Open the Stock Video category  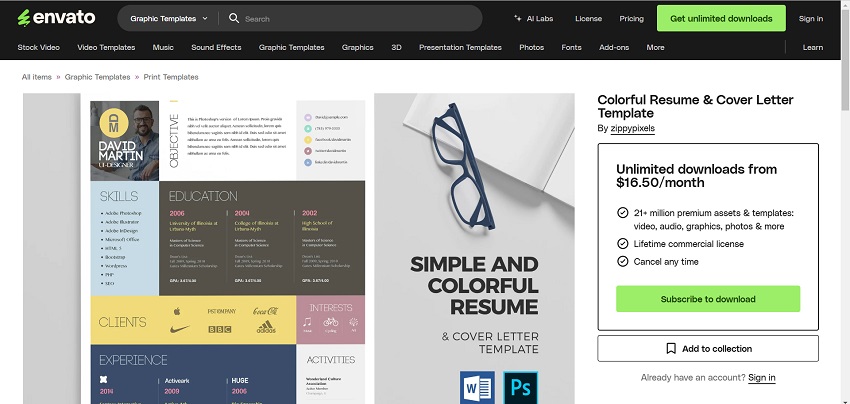click(x=38, y=47)
